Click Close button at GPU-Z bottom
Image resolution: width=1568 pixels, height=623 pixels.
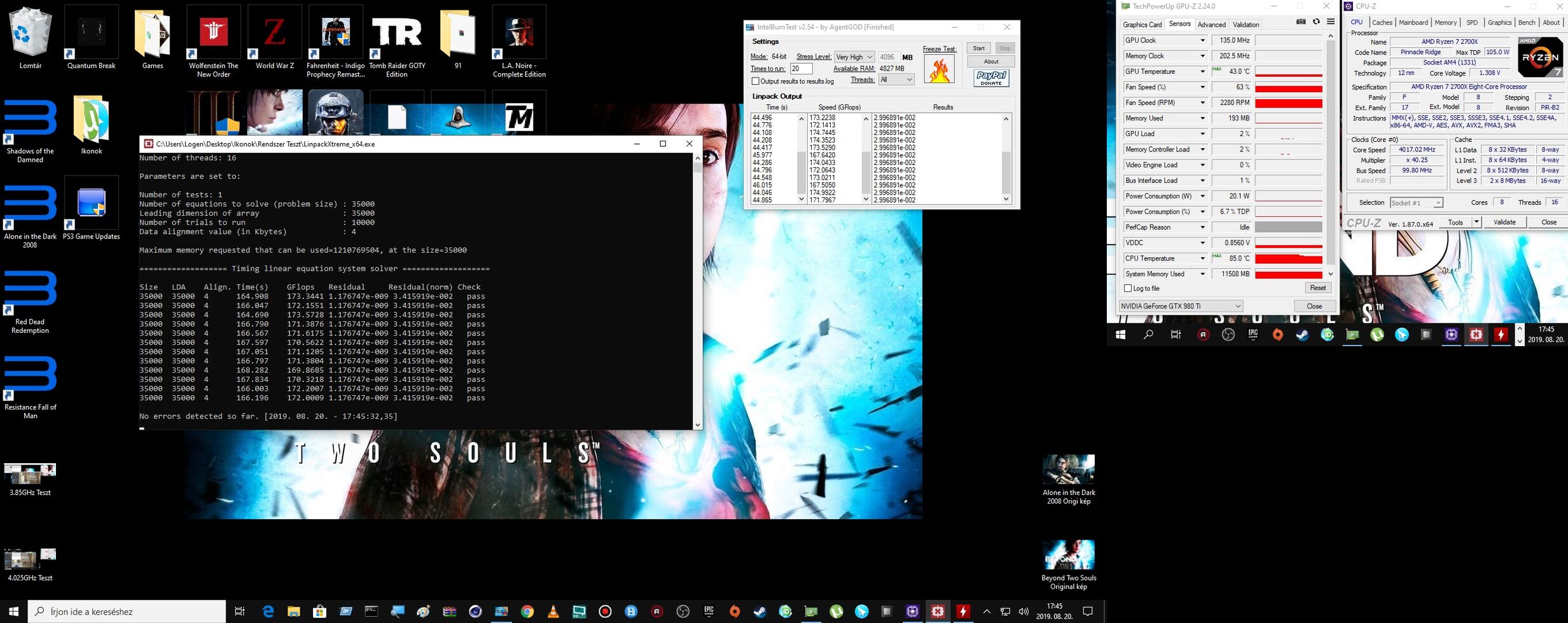[1314, 306]
